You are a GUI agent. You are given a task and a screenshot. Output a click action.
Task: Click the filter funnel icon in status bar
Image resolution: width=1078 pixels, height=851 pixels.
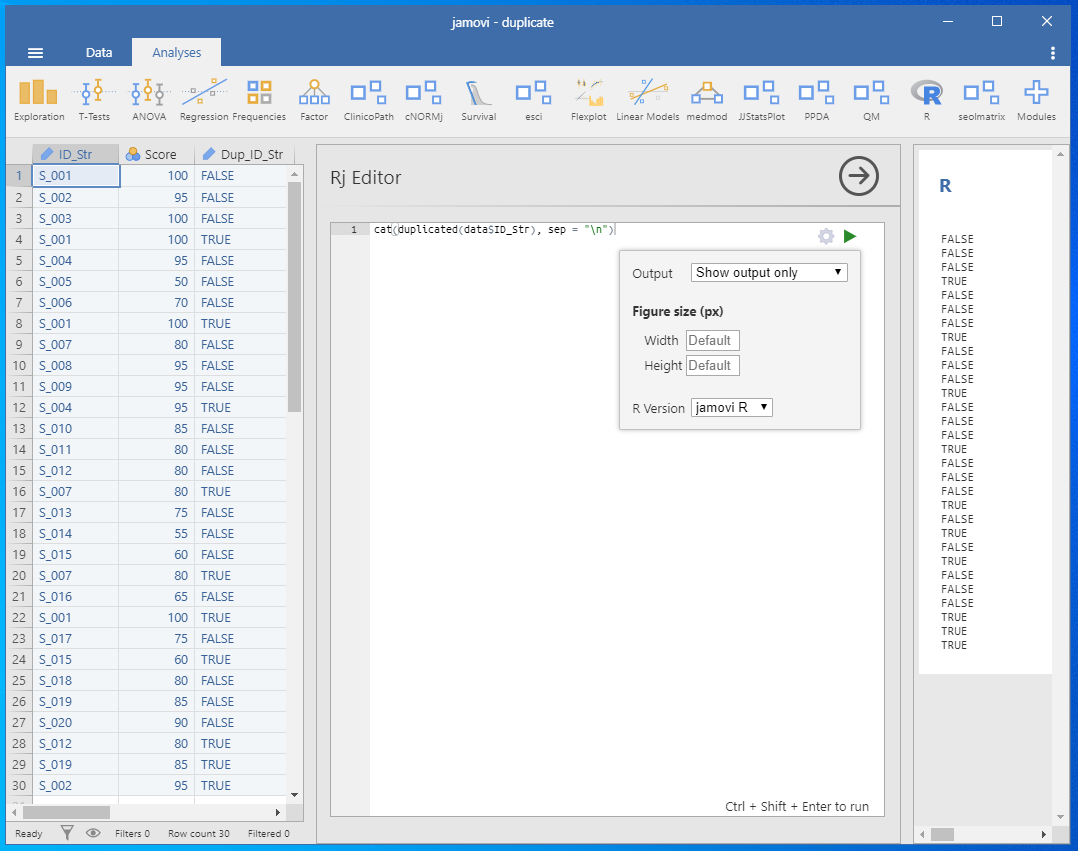click(x=67, y=833)
